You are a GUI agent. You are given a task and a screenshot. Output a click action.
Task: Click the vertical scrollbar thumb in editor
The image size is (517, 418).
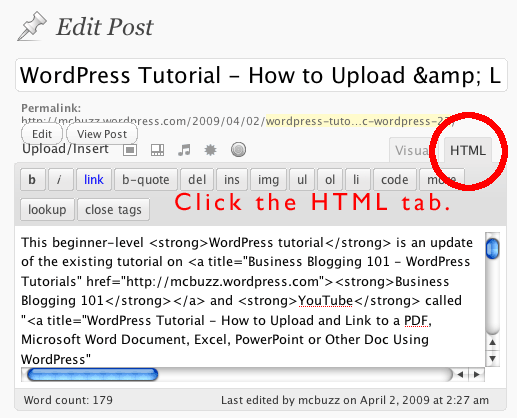pos(492,249)
